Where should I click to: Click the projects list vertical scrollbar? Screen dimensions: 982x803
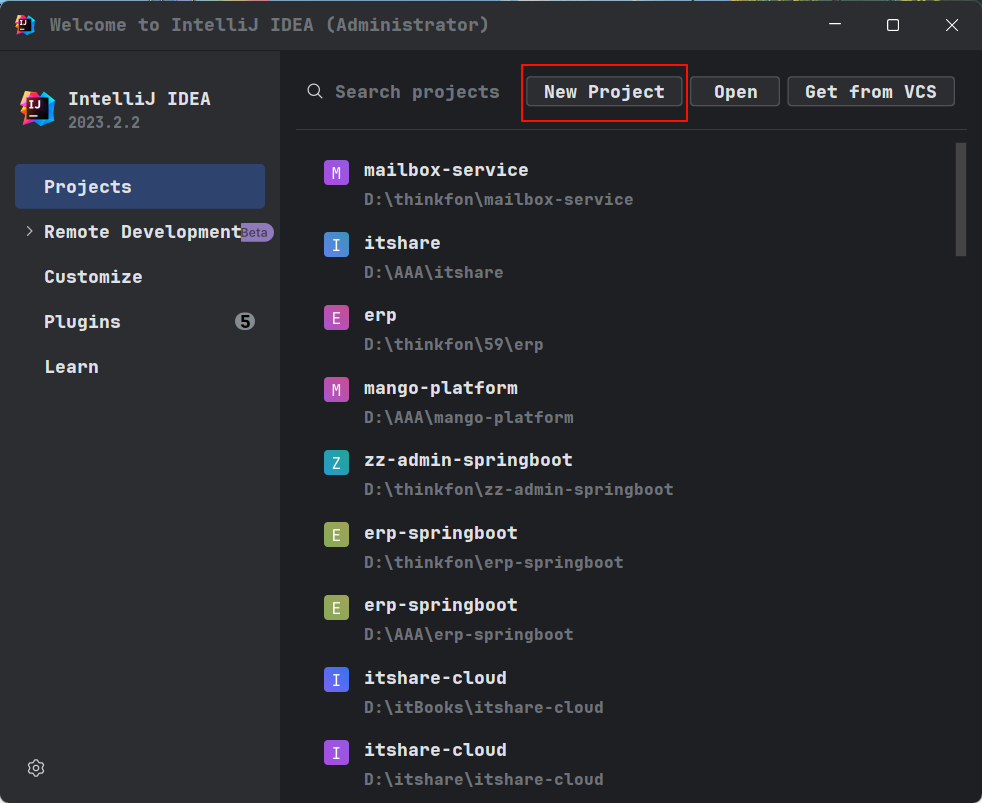click(961, 199)
